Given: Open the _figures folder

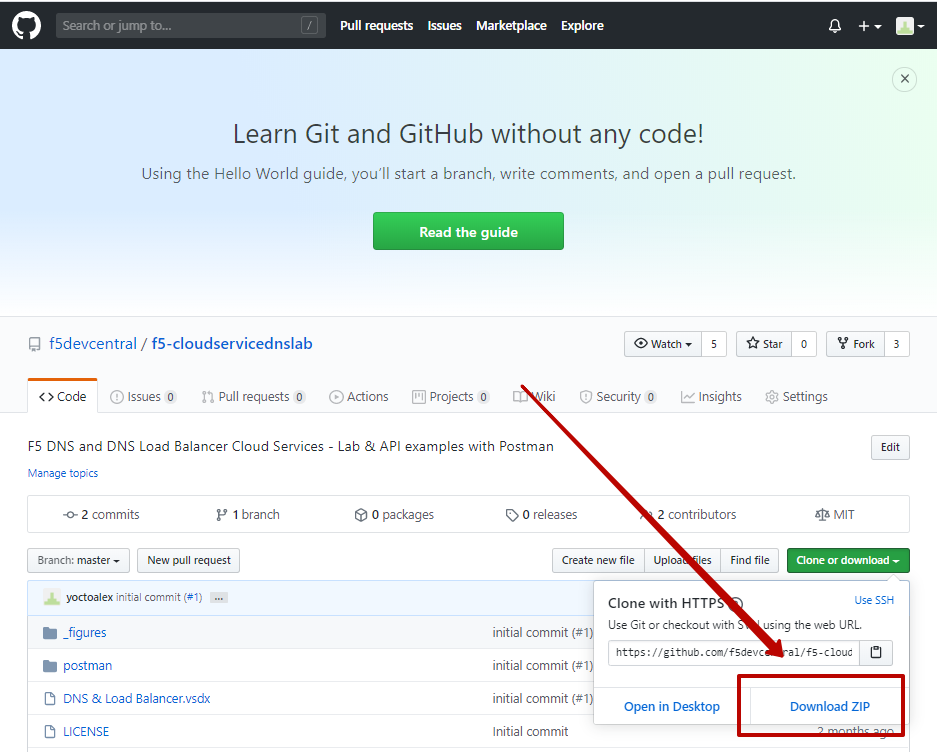Looking at the screenshot, I should pyautogui.click(x=85, y=632).
